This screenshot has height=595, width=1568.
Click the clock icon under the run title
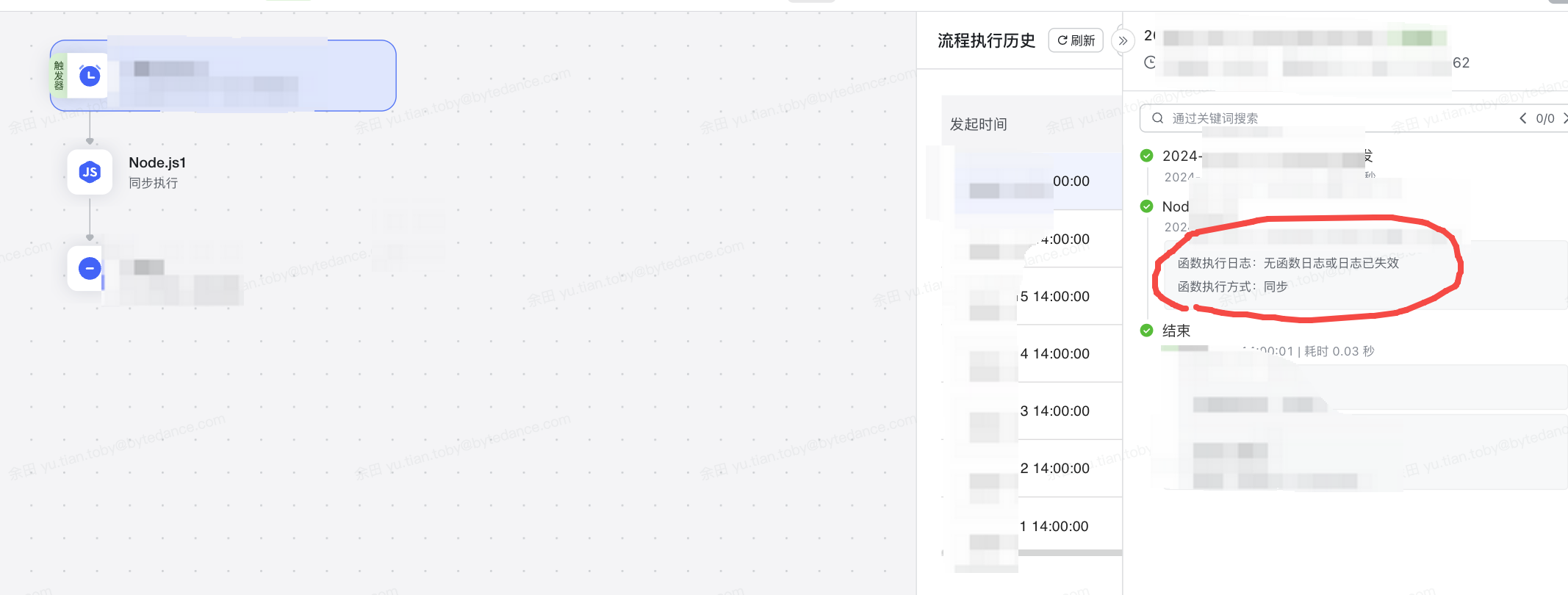pyautogui.click(x=1150, y=62)
